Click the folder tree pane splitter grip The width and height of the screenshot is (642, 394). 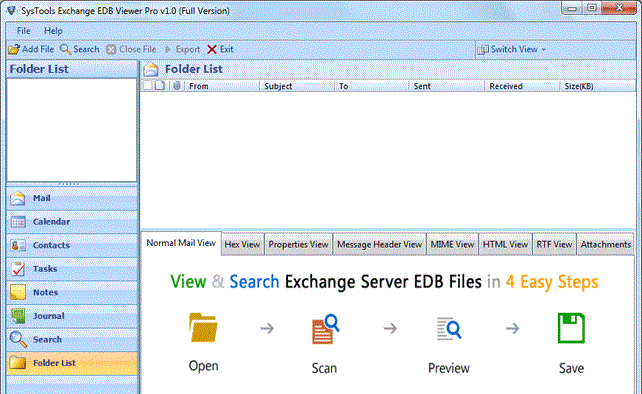pos(69,184)
